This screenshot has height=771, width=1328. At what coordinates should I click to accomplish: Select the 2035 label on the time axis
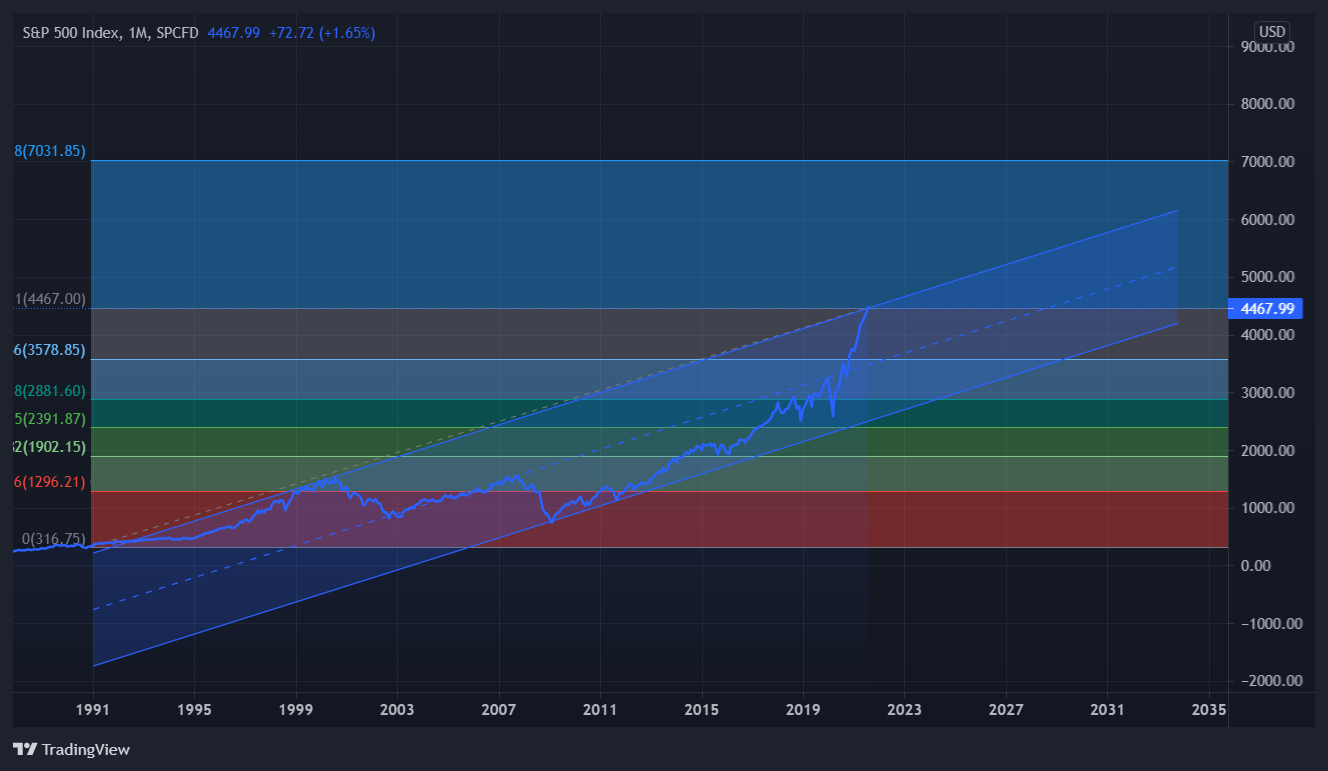[x=1209, y=710]
